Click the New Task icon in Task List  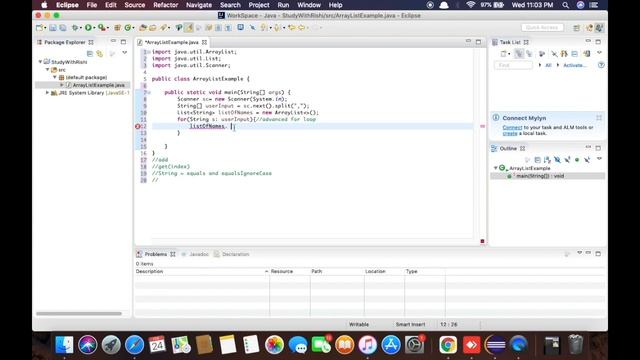click(x=503, y=53)
